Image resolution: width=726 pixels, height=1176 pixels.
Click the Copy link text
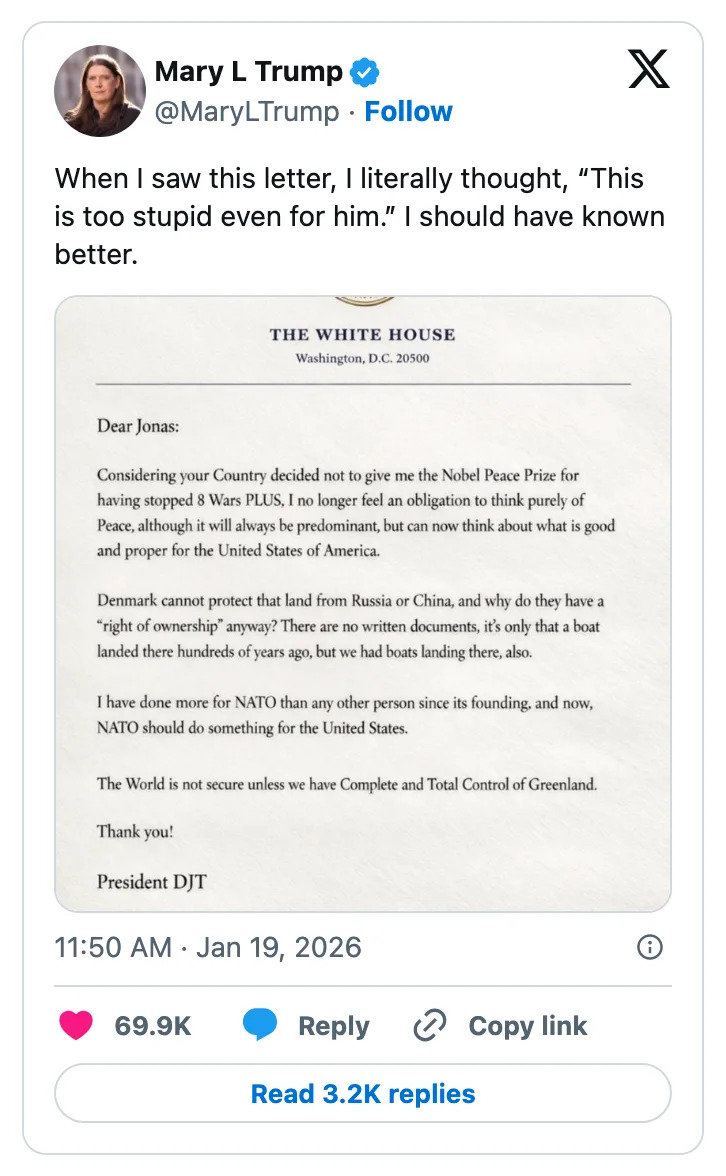[x=527, y=1025]
